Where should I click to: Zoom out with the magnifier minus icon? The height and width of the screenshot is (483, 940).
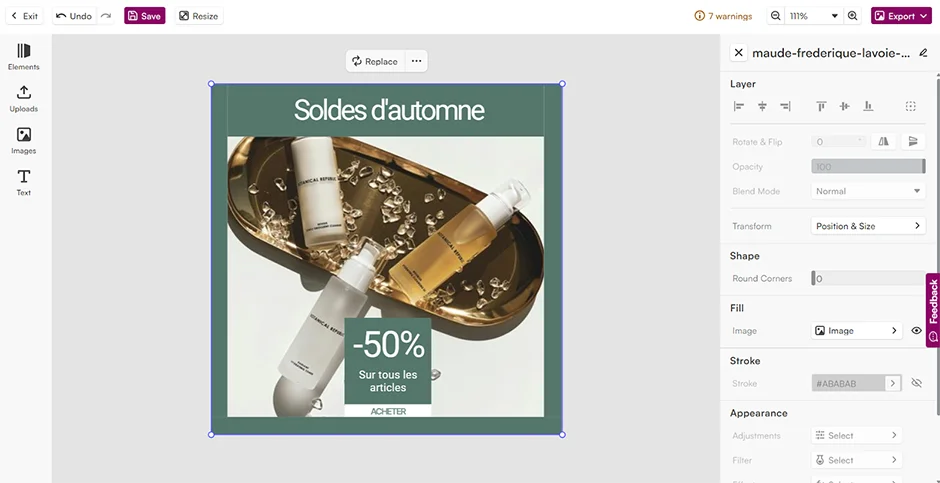point(776,16)
